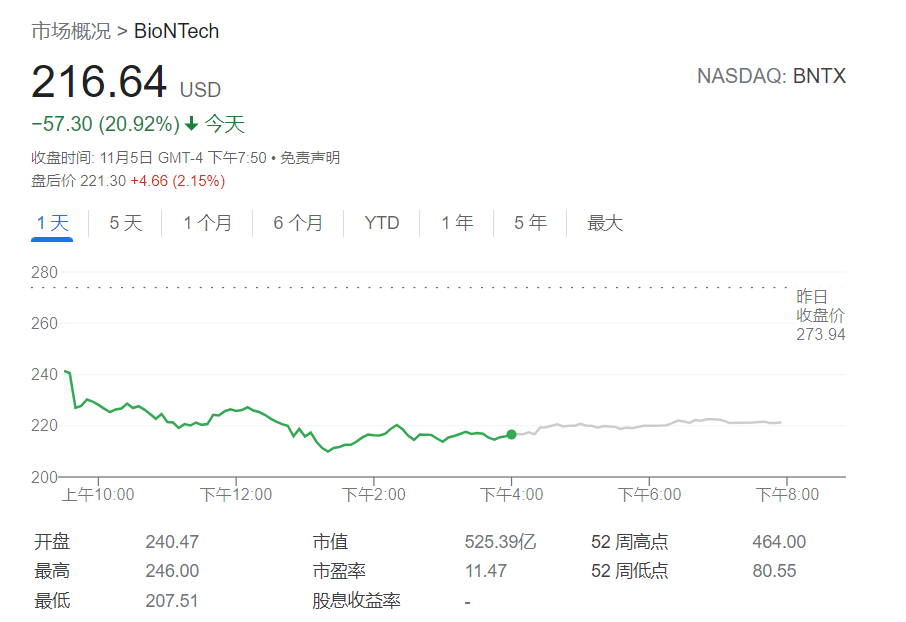This screenshot has height=622, width=906.
Task: Show the 6 个月 price chart
Action: (x=298, y=223)
